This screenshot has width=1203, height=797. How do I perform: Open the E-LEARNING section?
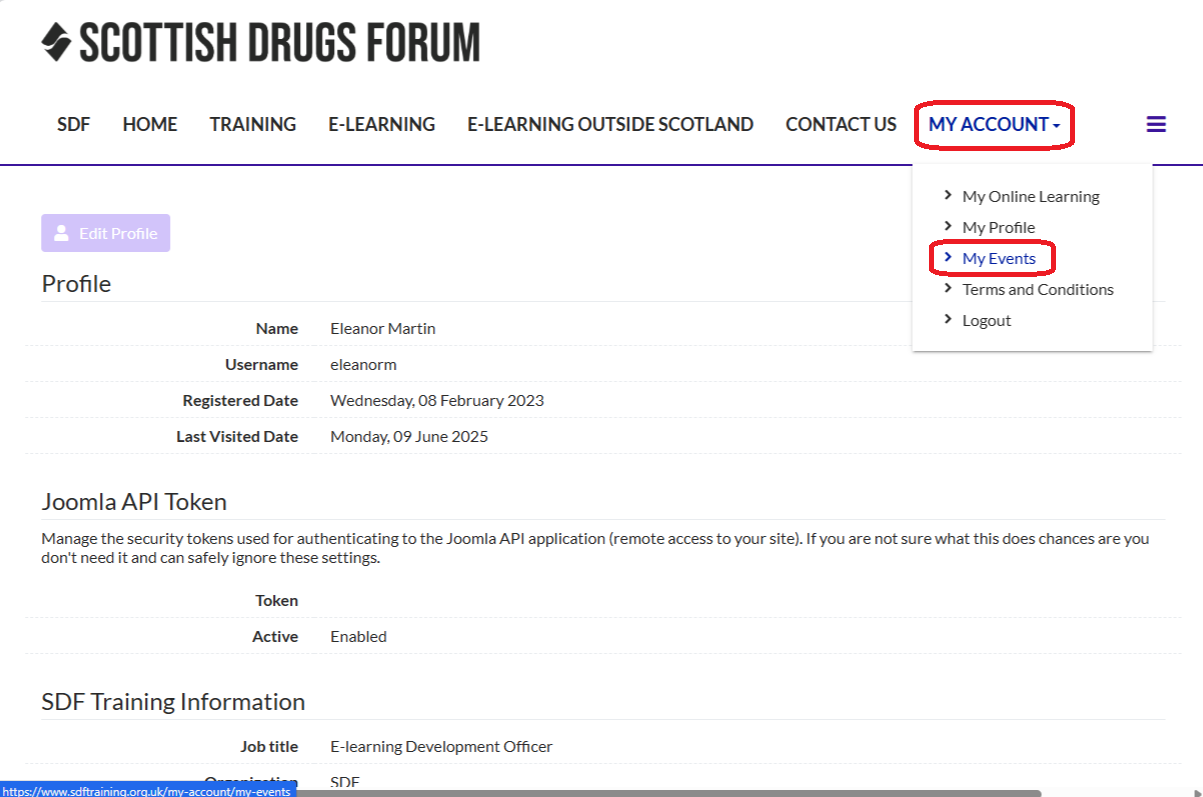(x=381, y=124)
